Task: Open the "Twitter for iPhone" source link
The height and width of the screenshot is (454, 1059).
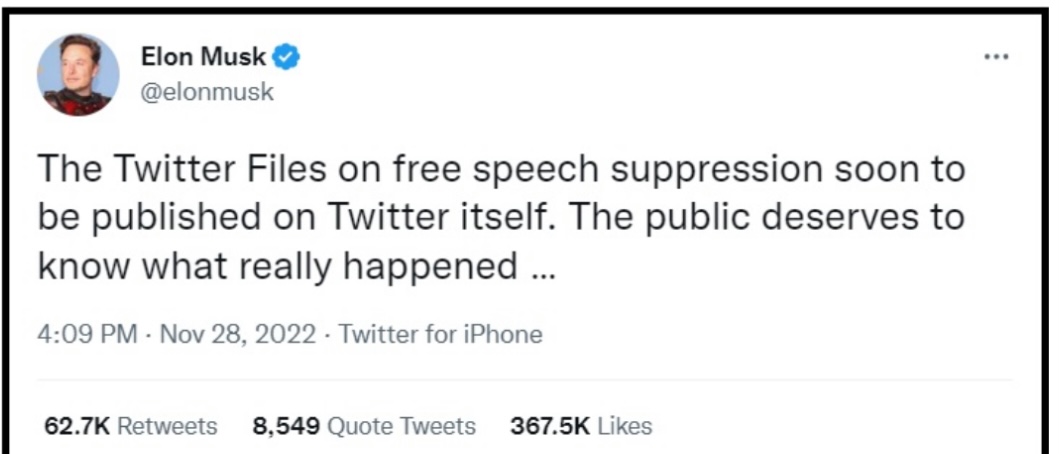Action: coord(440,334)
